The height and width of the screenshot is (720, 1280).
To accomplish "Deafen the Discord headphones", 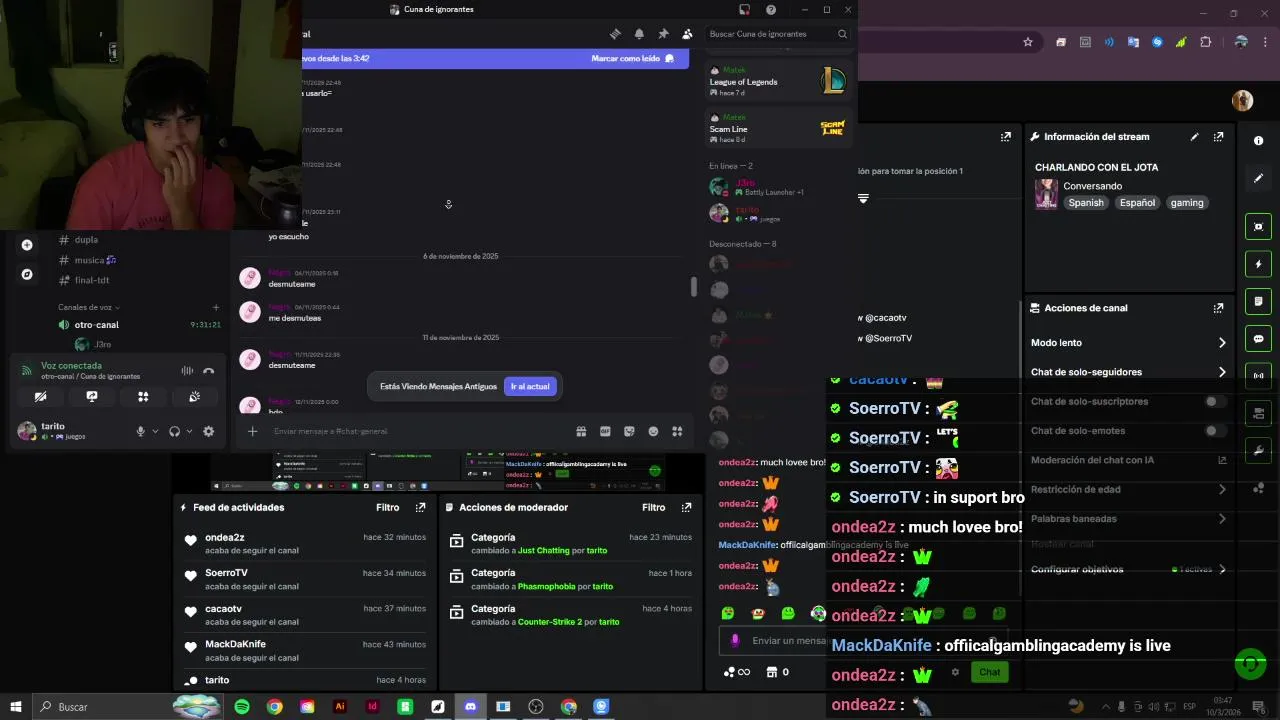I will click(x=174, y=431).
